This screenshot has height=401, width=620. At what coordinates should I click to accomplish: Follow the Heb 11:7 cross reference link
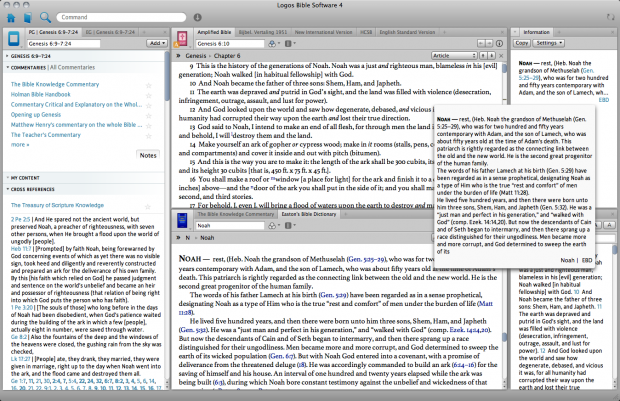coord(21,249)
